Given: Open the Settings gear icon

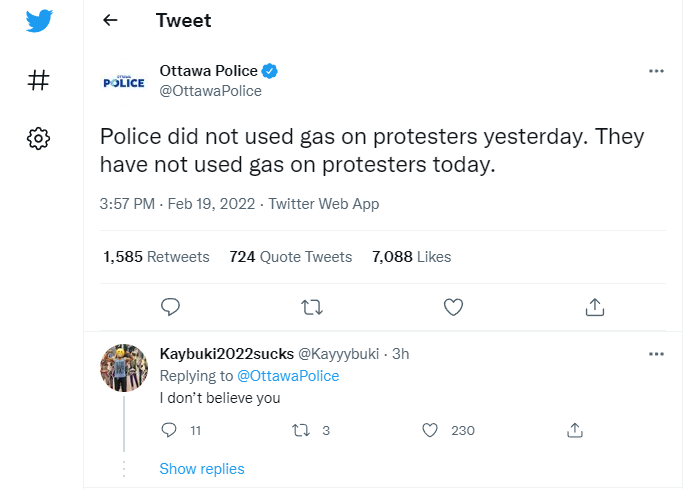Looking at the screenshot, I should [x=39, y=138].
